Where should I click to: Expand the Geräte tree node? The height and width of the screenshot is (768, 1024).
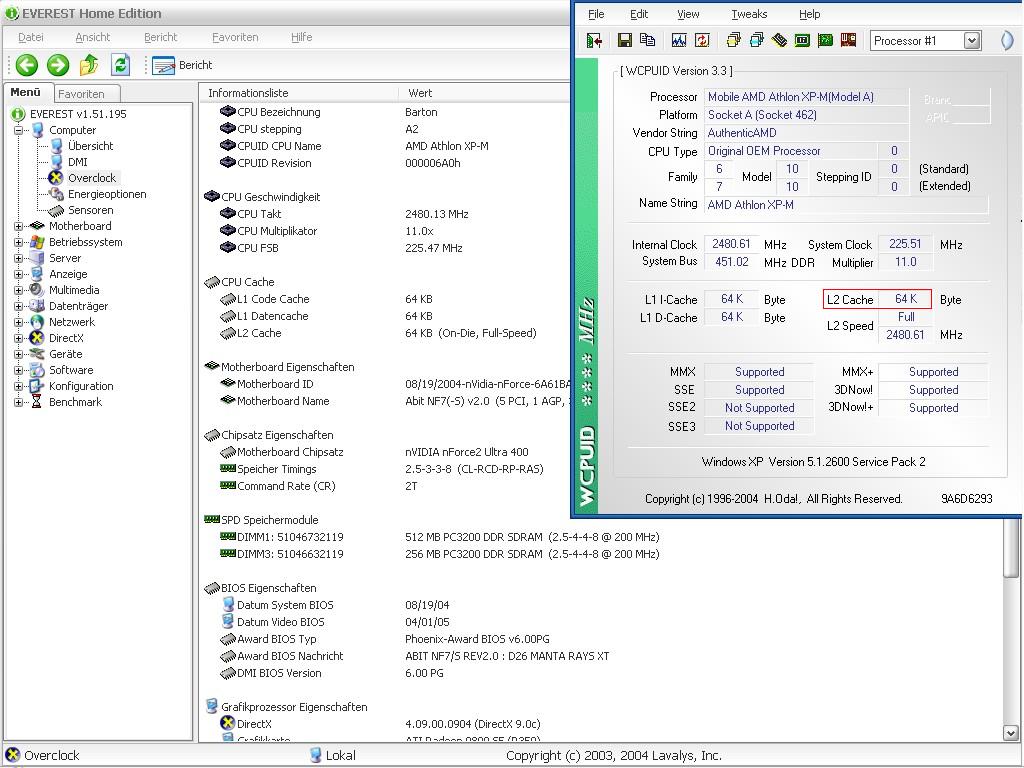(18, 354)
